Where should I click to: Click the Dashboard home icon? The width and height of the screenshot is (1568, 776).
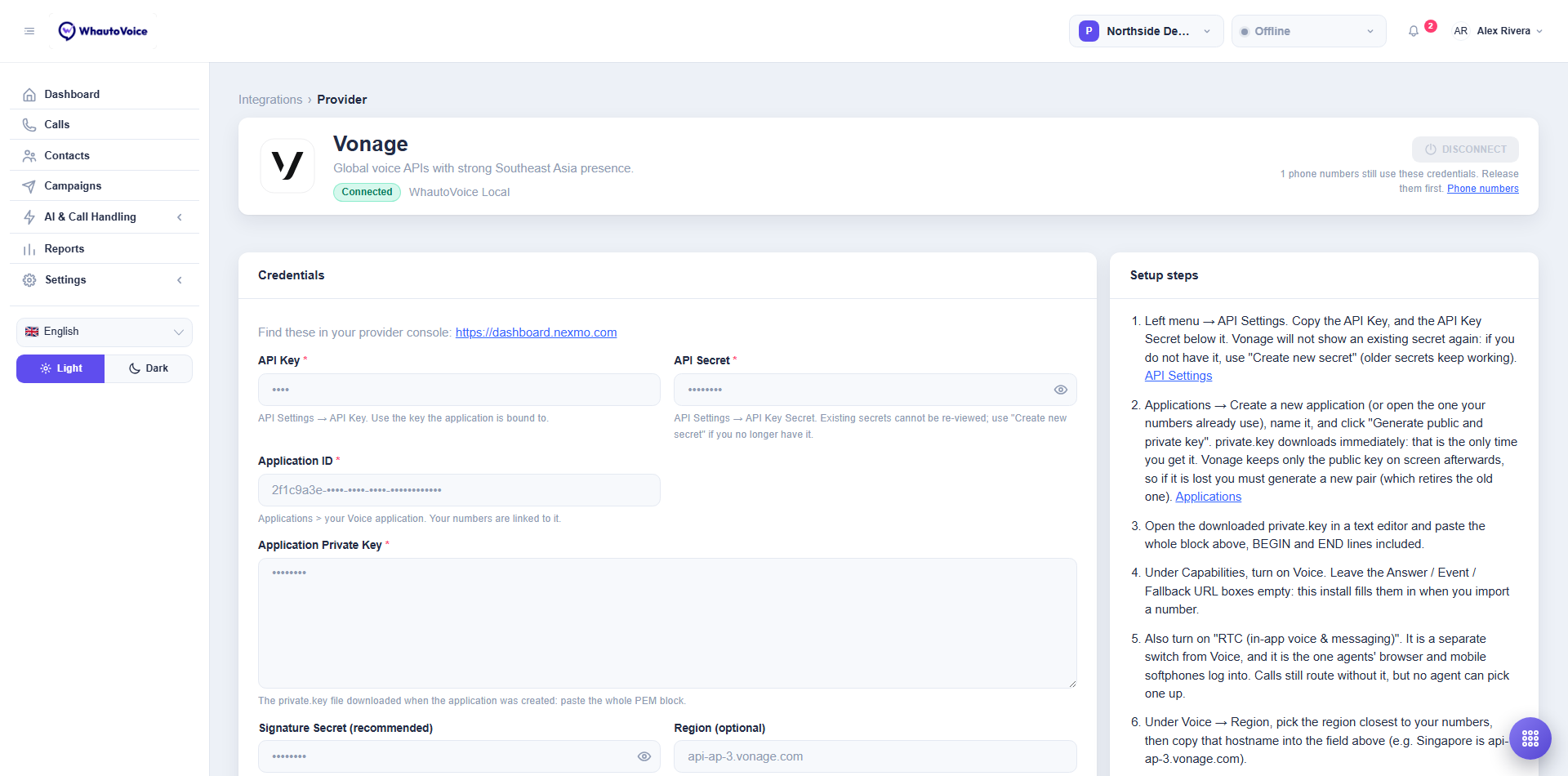pos(29,95)
